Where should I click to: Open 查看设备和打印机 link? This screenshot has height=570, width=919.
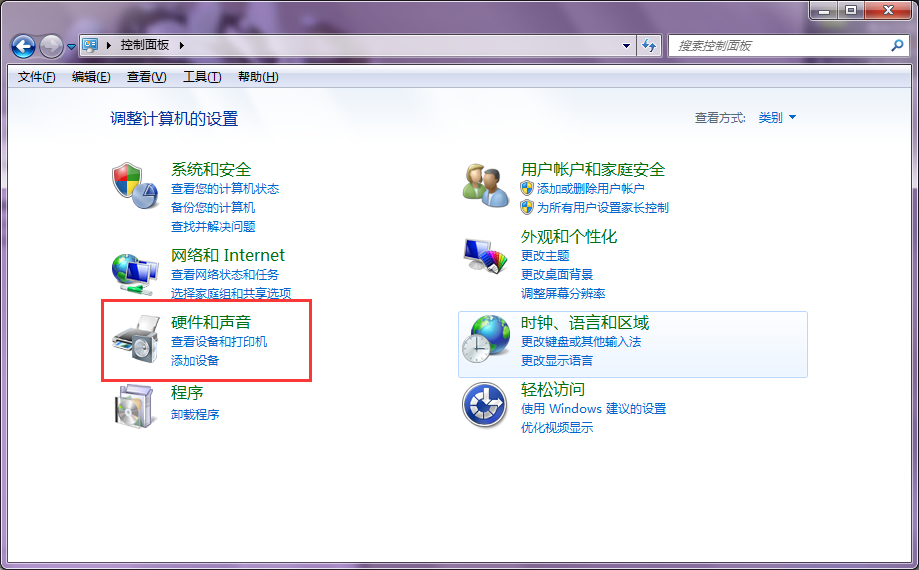pos(219,341)
